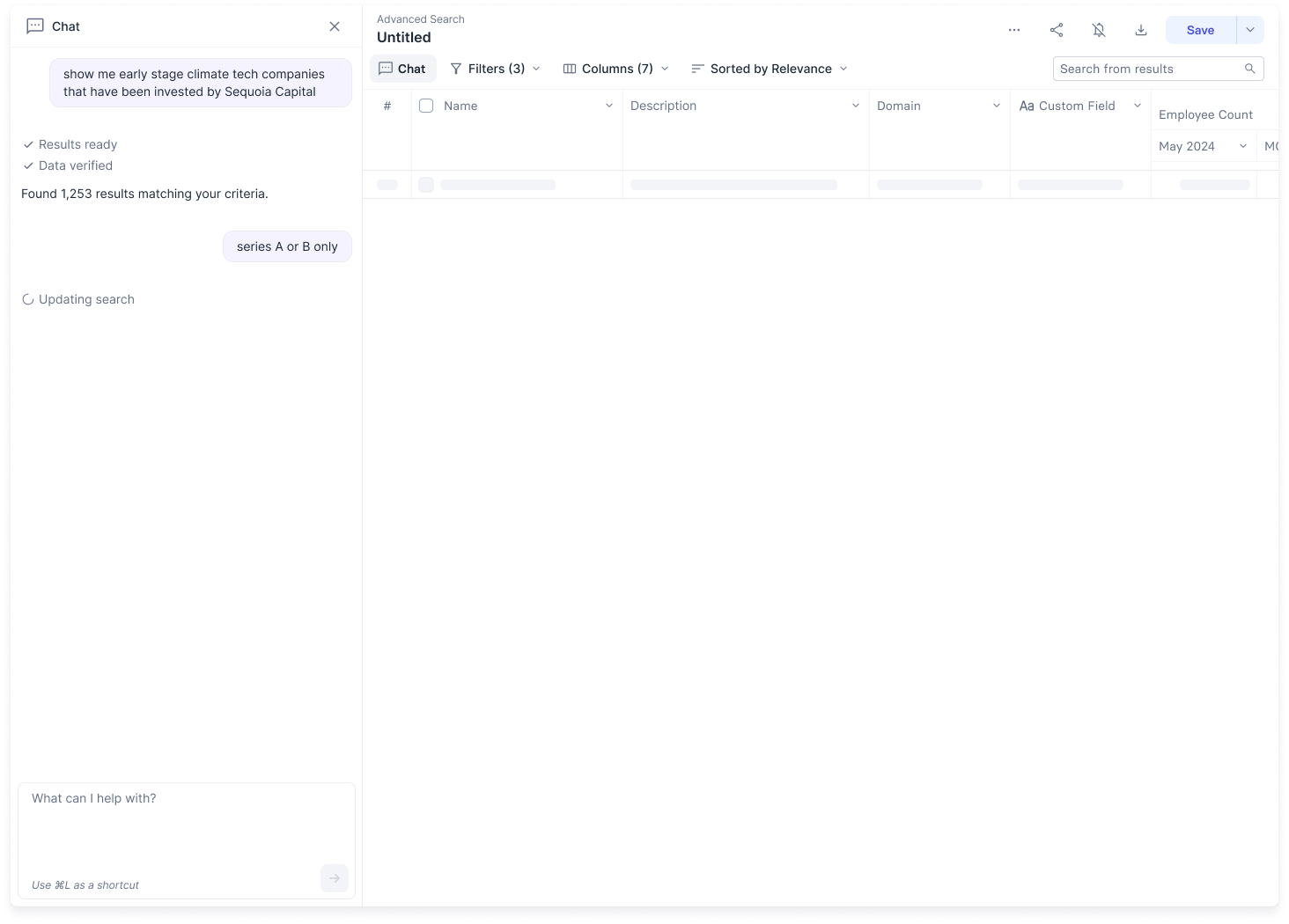Click the first climate tech companies prompt bubble
The width and height of the screenshot is (1289, 924).
pos(201,83)
